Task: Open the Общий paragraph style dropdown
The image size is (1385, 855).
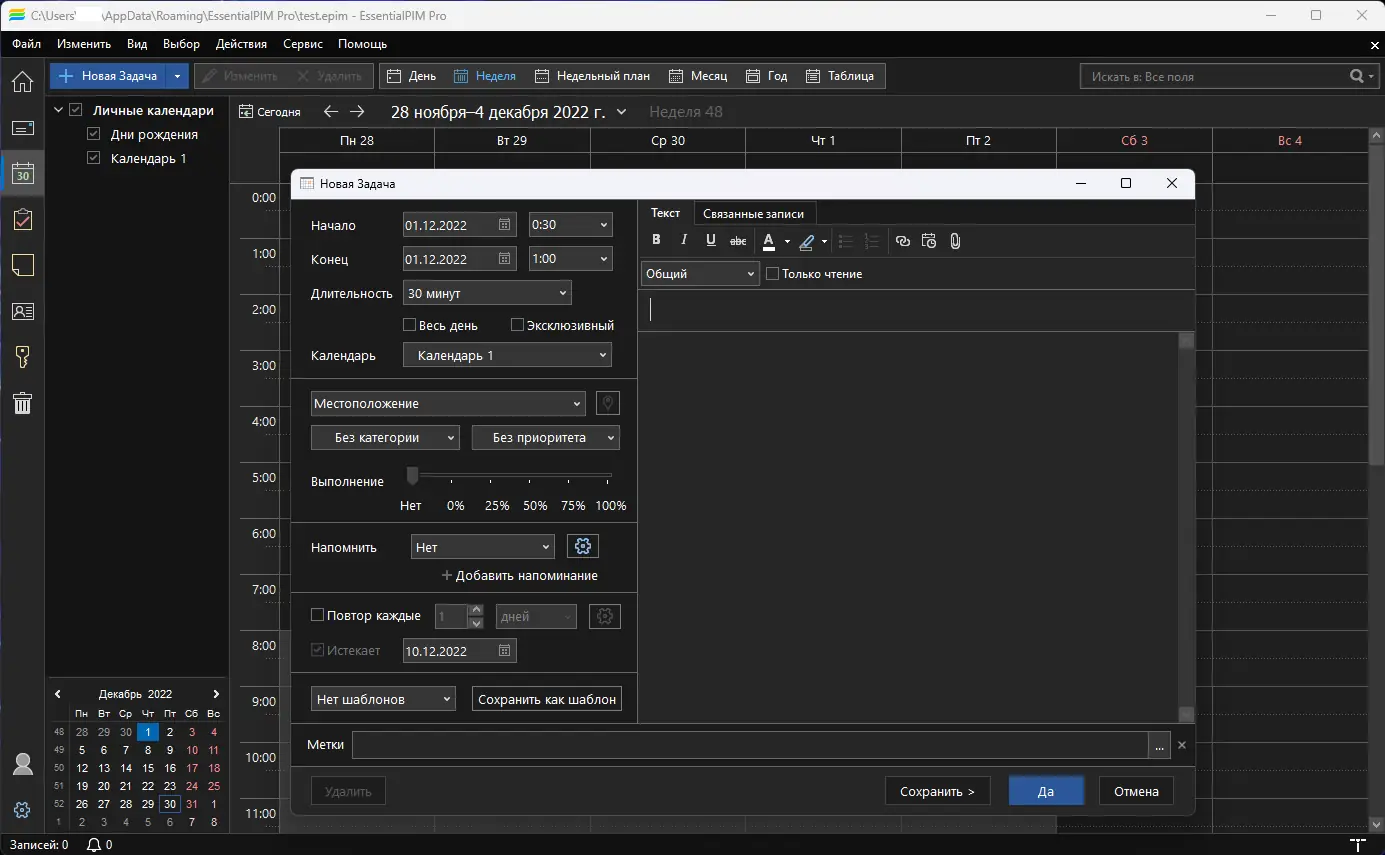Action: tap(700, 274)
